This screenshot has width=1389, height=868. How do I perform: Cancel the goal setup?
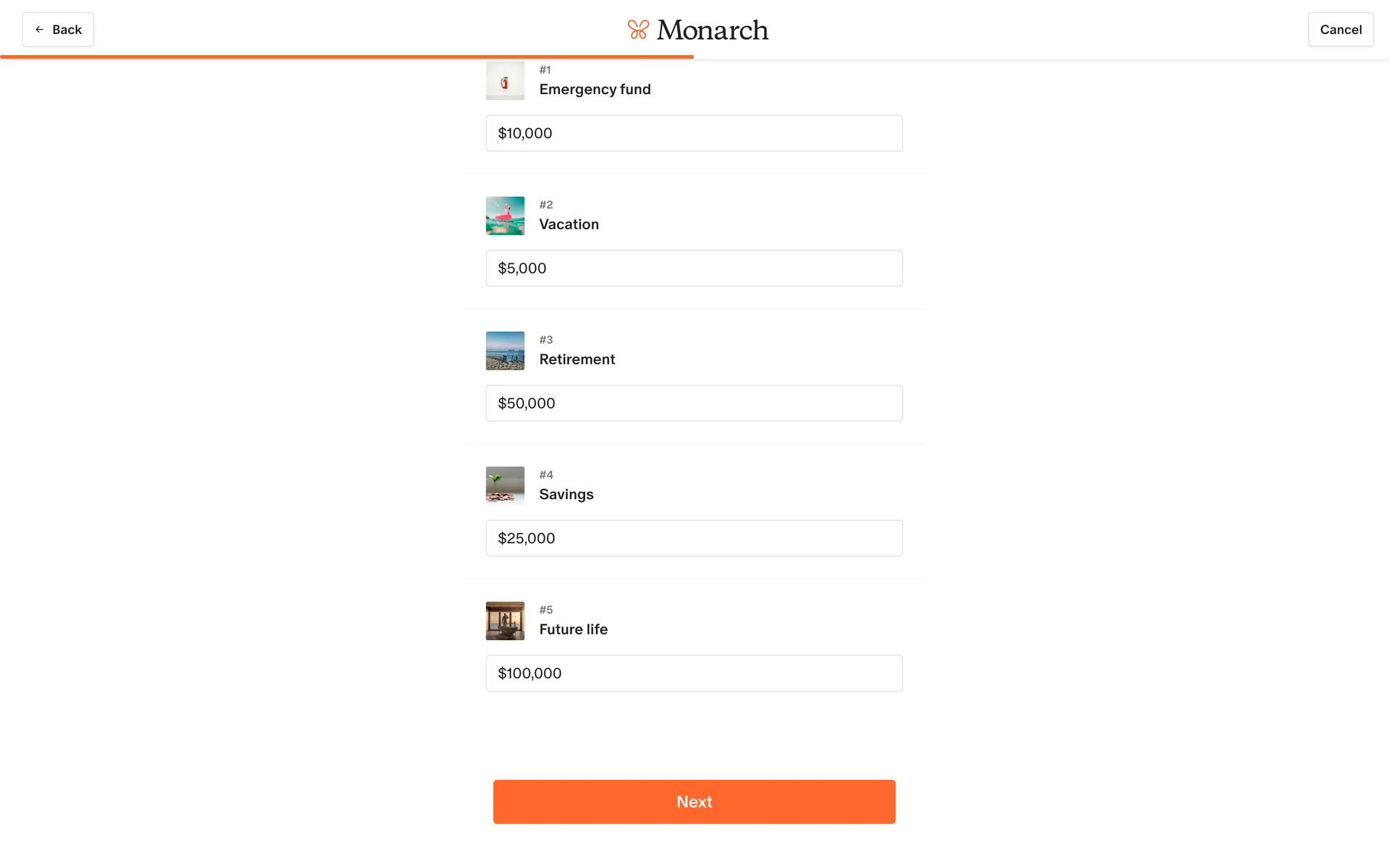click(1340, 30)
